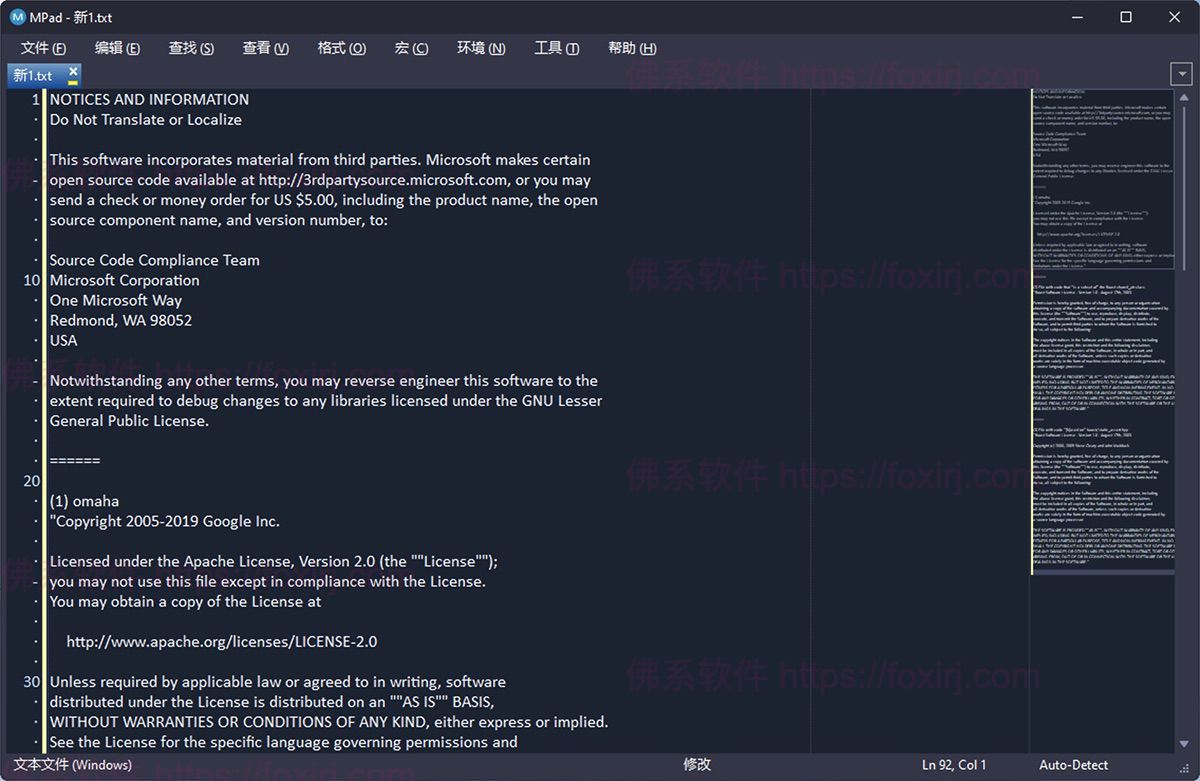This screenshot has width=1200, height=781.
Task: Click the MPad icon in the title bar
Action: click(x=16, y=16)
